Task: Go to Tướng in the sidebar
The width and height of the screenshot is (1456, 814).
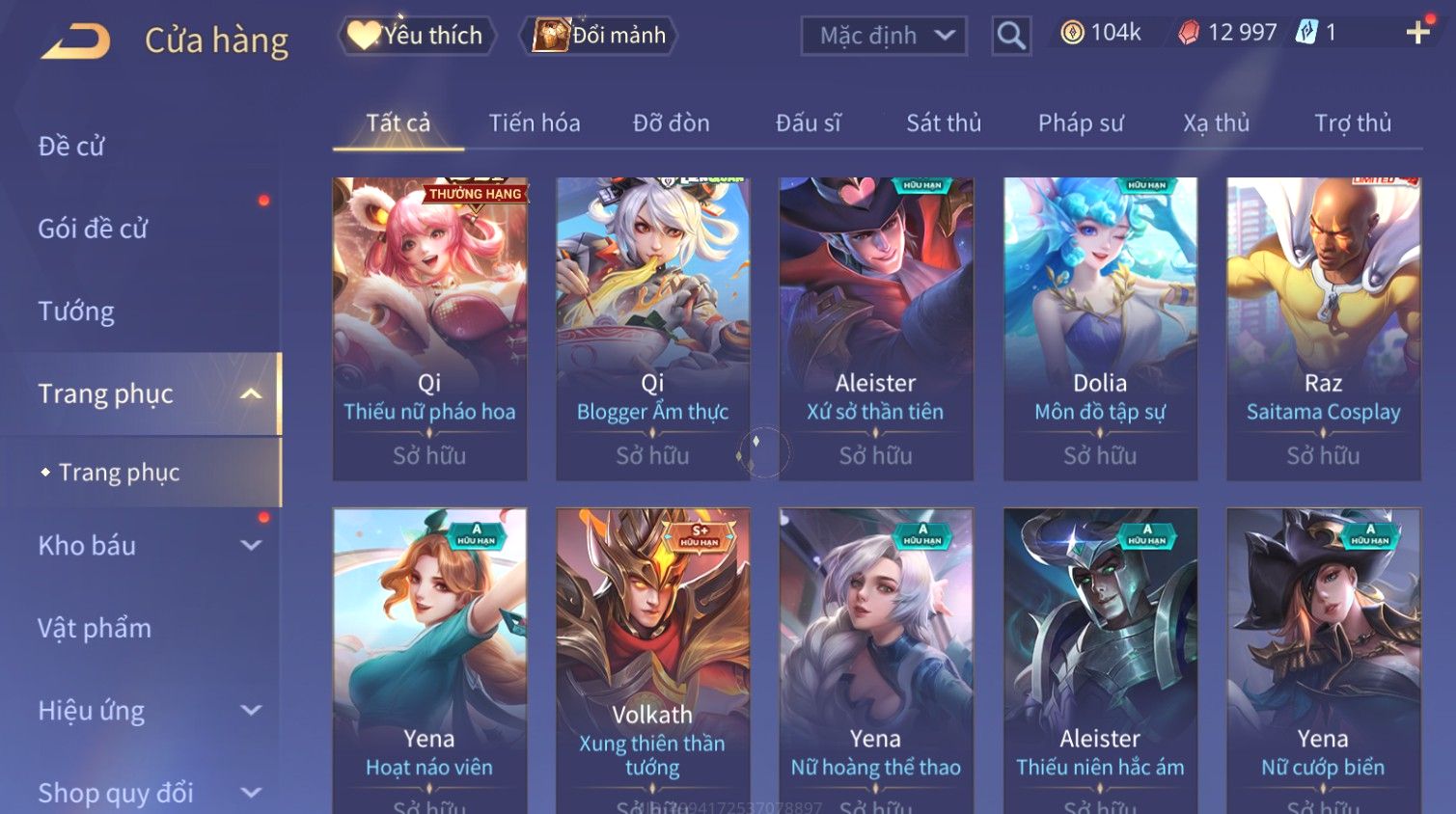Action: [x=76, y=312]
